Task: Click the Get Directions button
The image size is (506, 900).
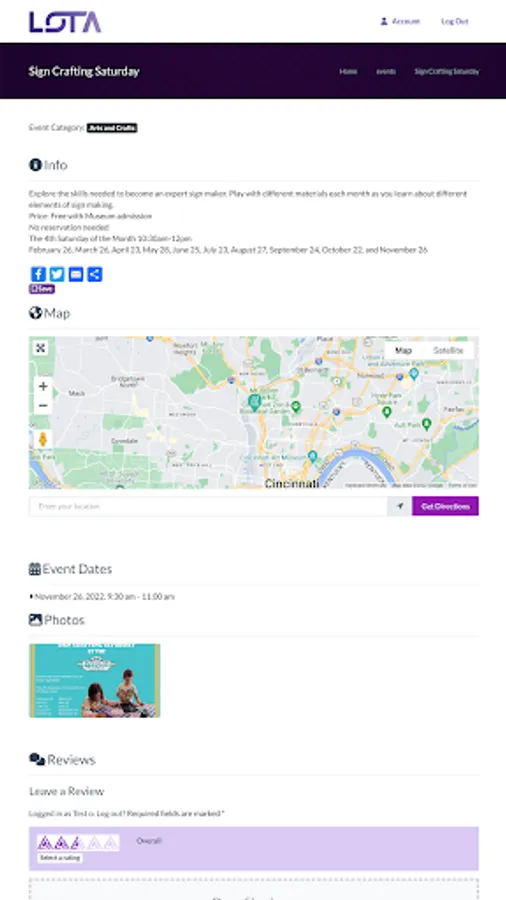Action: [x=445, y=506]
